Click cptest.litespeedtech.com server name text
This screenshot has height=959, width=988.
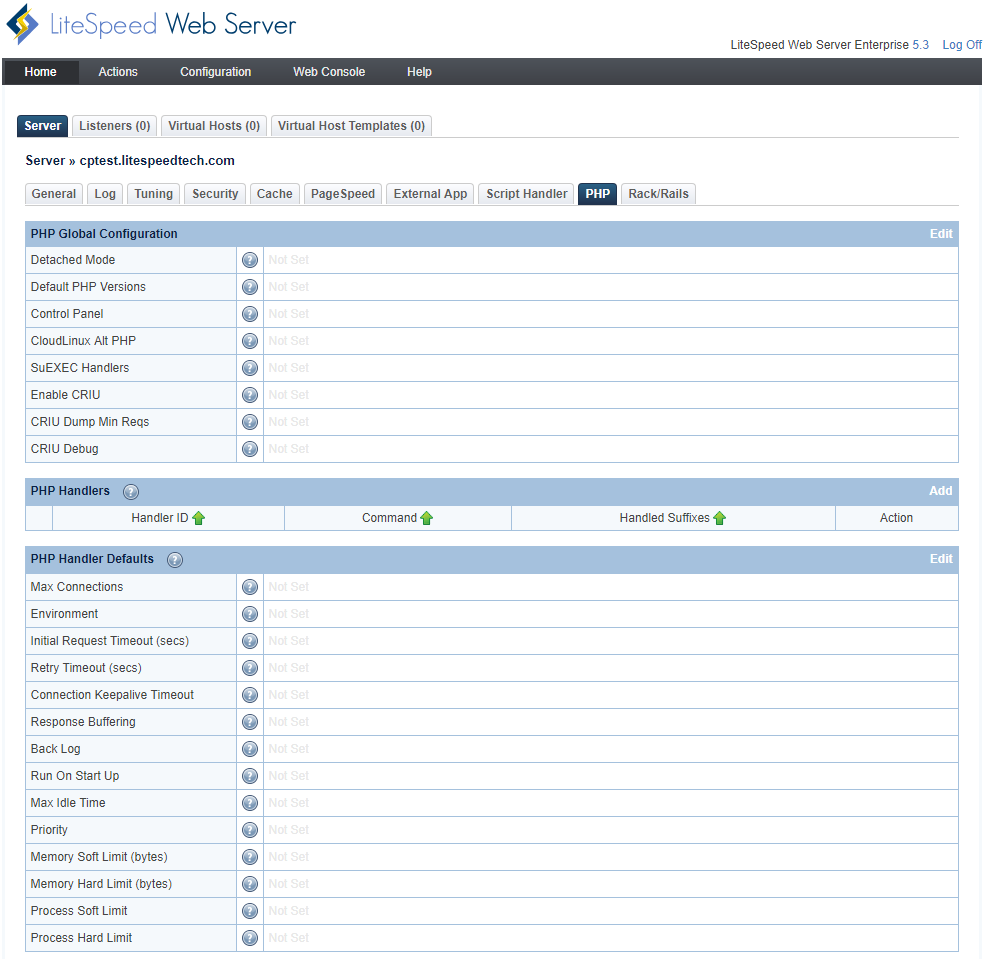pyautogui.click(x=157, y=161)
